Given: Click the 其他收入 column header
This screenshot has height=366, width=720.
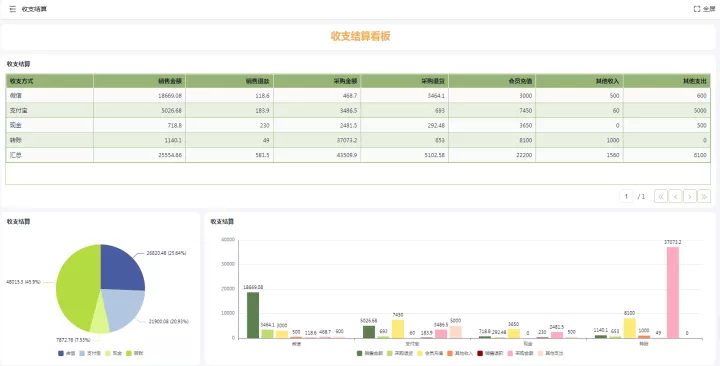Looking at the screenshot, I should tap(579, 81).
